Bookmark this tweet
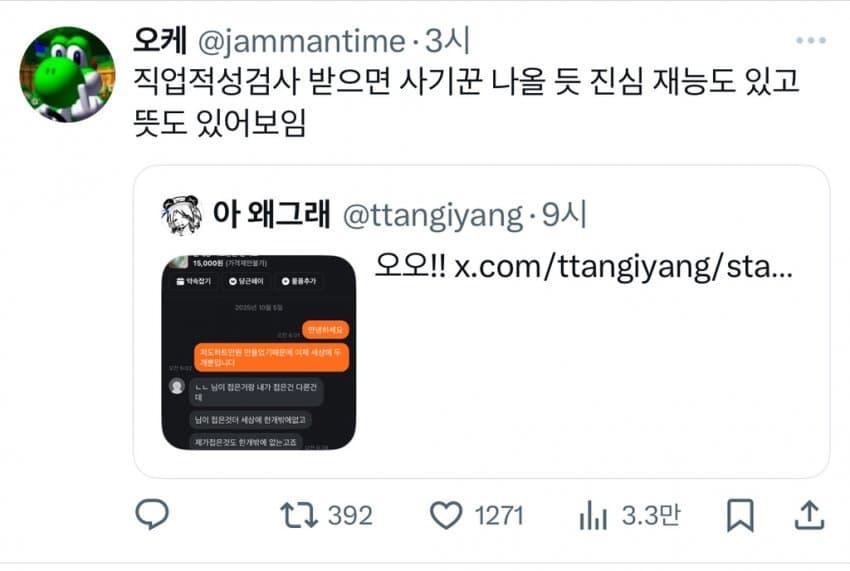The width and height of the screenshot is (850, 571). (x=740, y=515)
